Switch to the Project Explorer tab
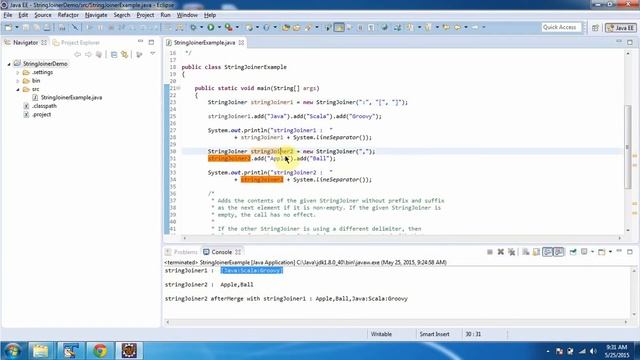 click(76, 42)
